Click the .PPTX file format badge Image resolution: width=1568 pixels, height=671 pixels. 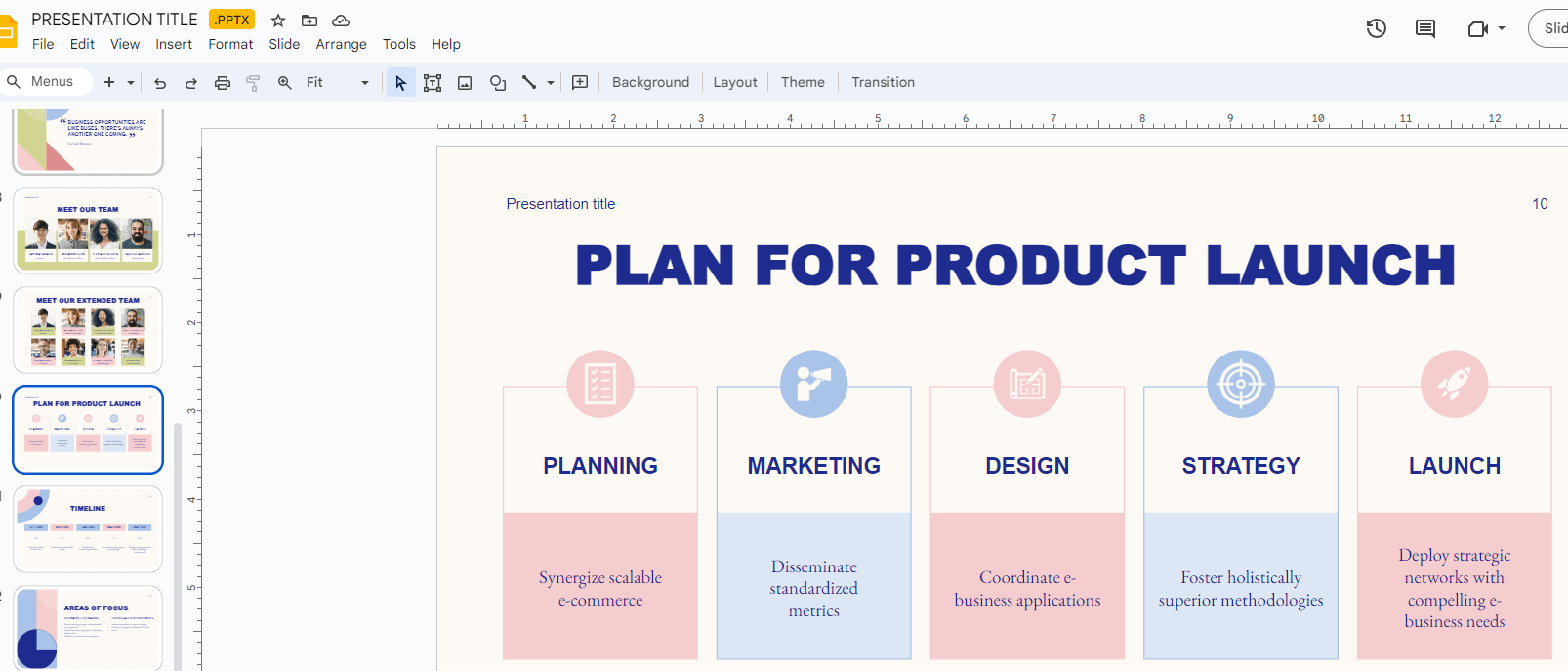(x=232, y=20)
